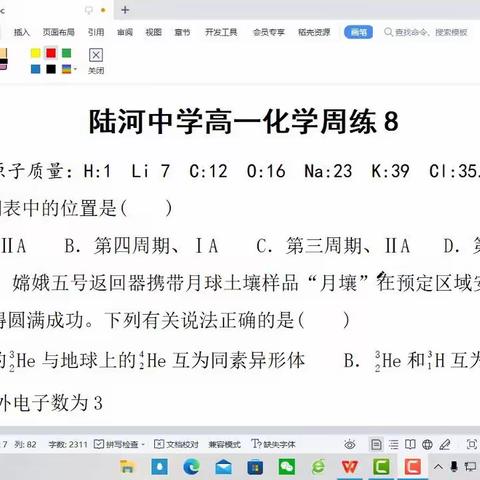This screenshot has width=480, height=480.
Task: Click the 缺失字体 indicator
Action: point(273,444)
